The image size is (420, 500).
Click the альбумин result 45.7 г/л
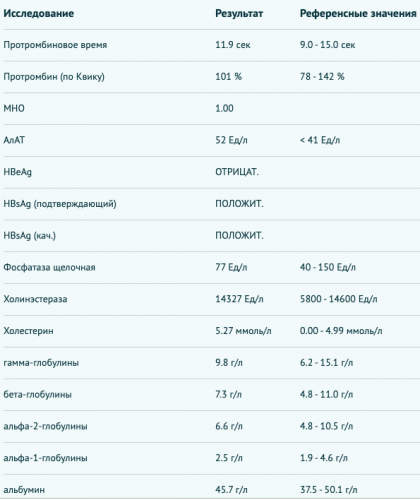(x=231, y=490)
